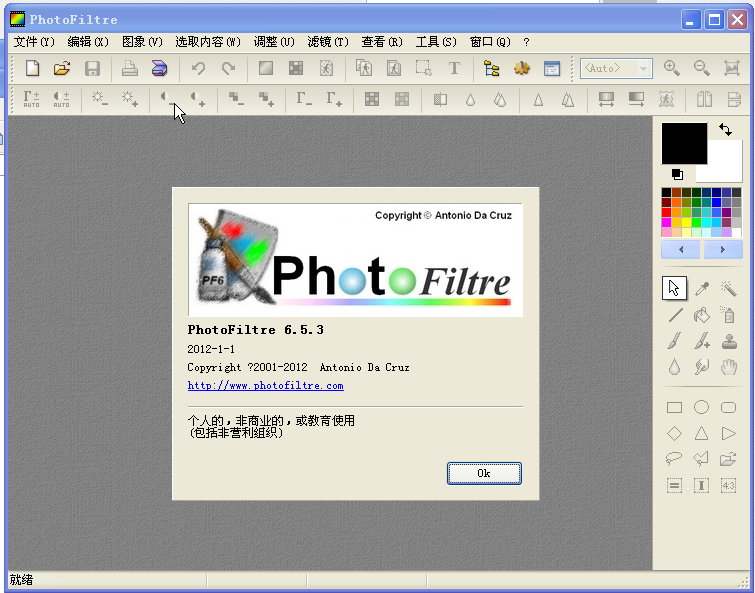Show previous color palette page
The height and width of the screenshot is (593, 755).
pos(680,249)
